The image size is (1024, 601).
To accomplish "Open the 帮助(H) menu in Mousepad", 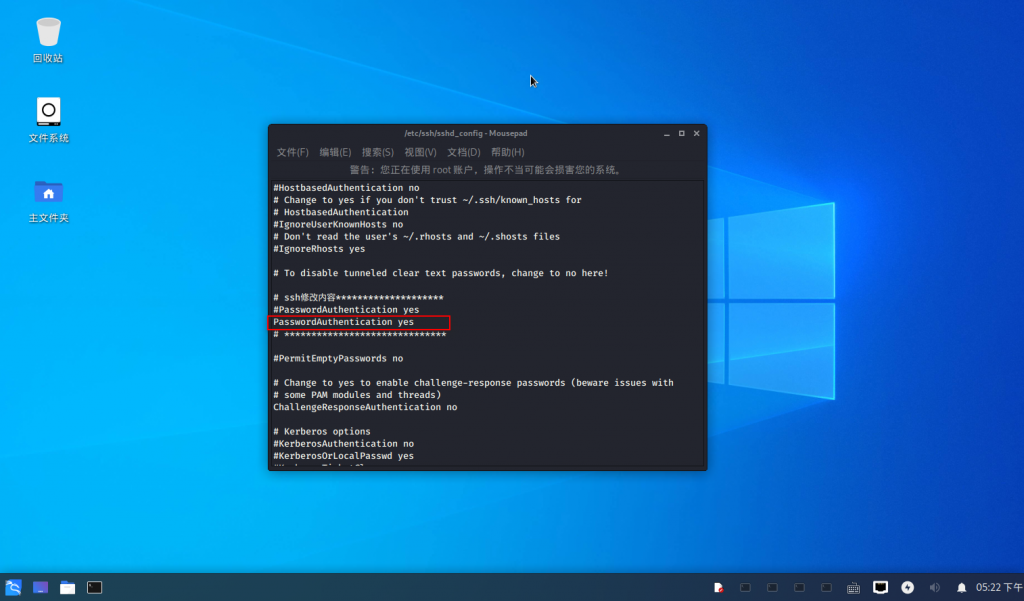I will pyautogui.click(x=507, y=152).
